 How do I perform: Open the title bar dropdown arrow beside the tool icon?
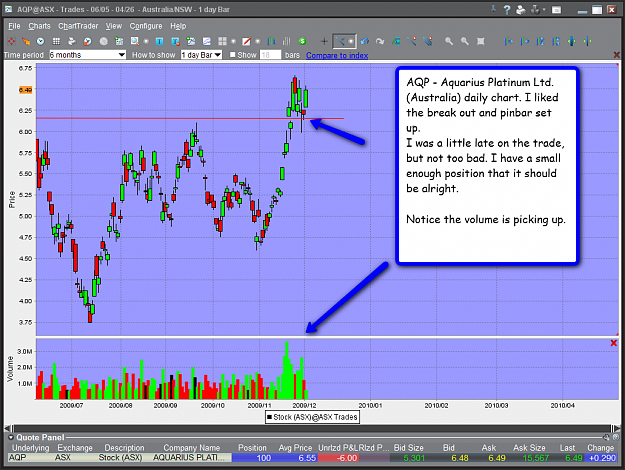pyautogui.click(x=544, y=10)
